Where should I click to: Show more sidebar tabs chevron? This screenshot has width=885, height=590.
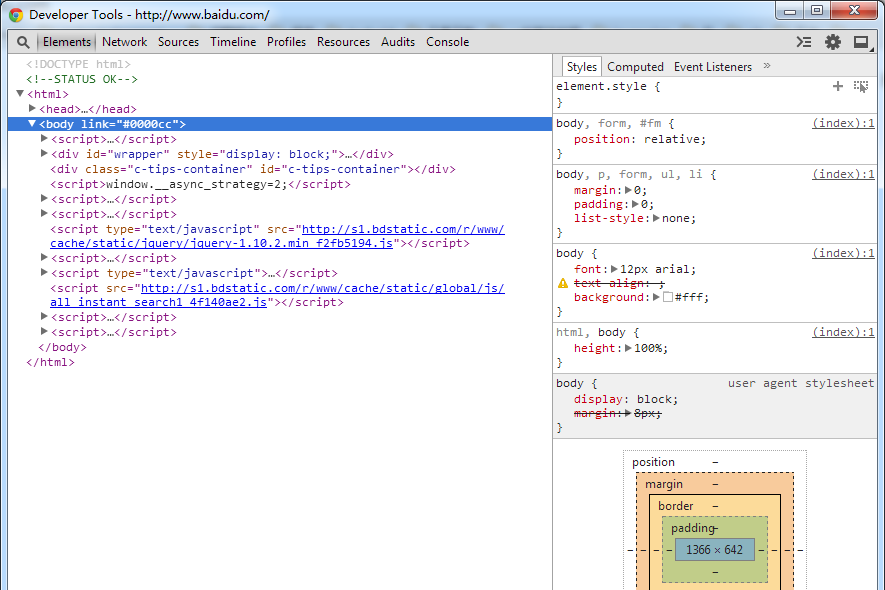point(767,66)
